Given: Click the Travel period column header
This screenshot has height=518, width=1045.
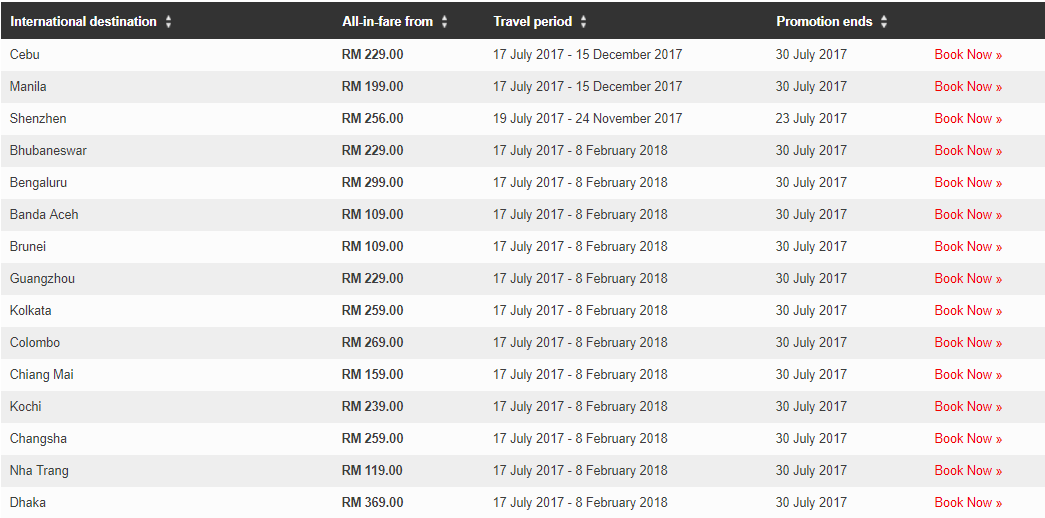Looking at the screenshot, I should 532,21.
